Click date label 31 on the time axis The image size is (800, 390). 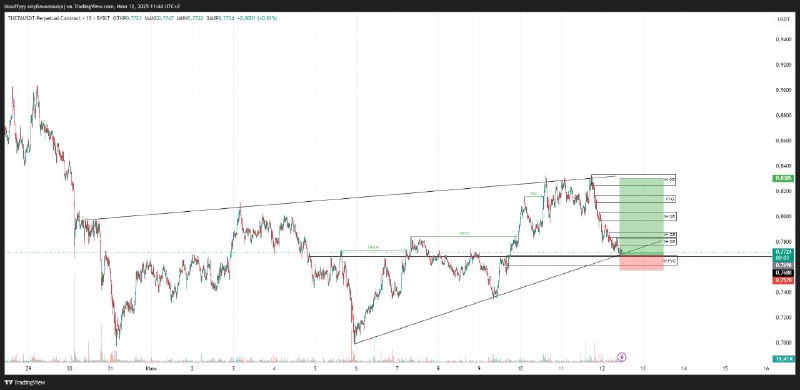(x=110, y=369)
